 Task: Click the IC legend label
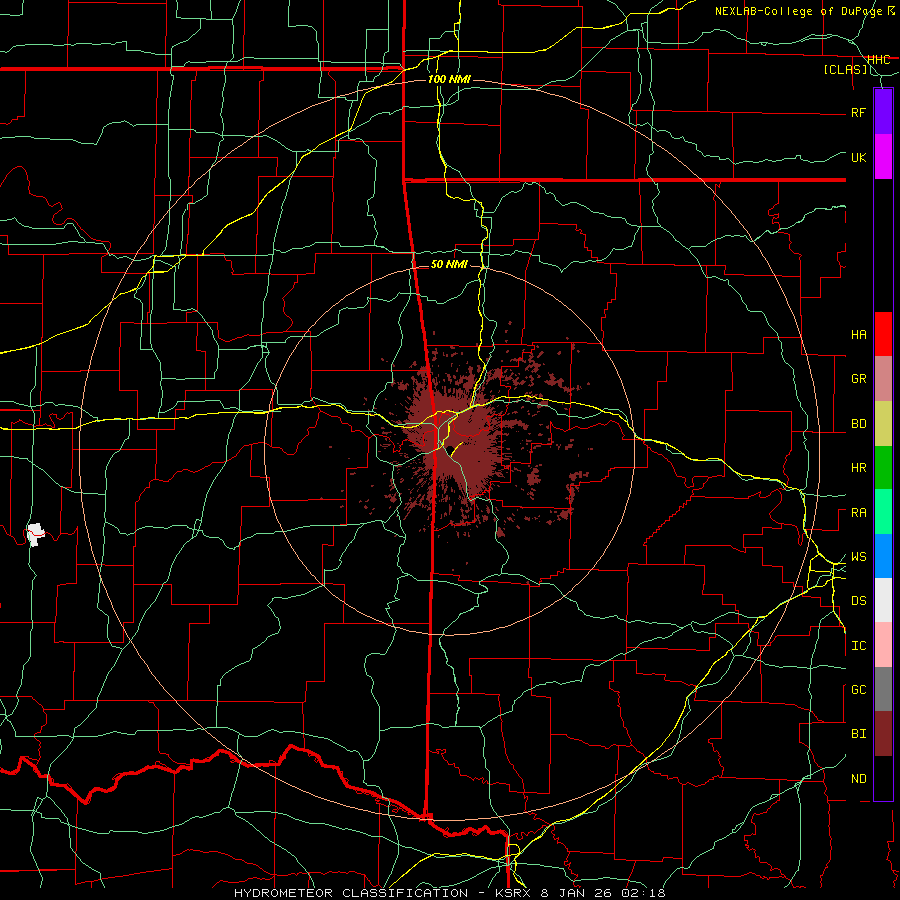coord(858,646)
